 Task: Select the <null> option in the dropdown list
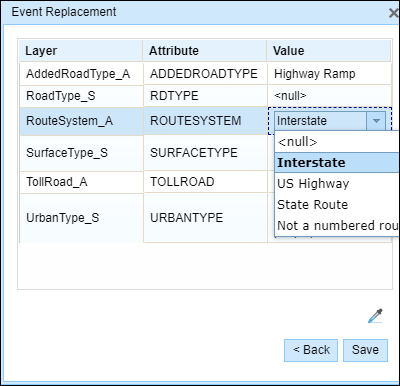coord(337,142)
